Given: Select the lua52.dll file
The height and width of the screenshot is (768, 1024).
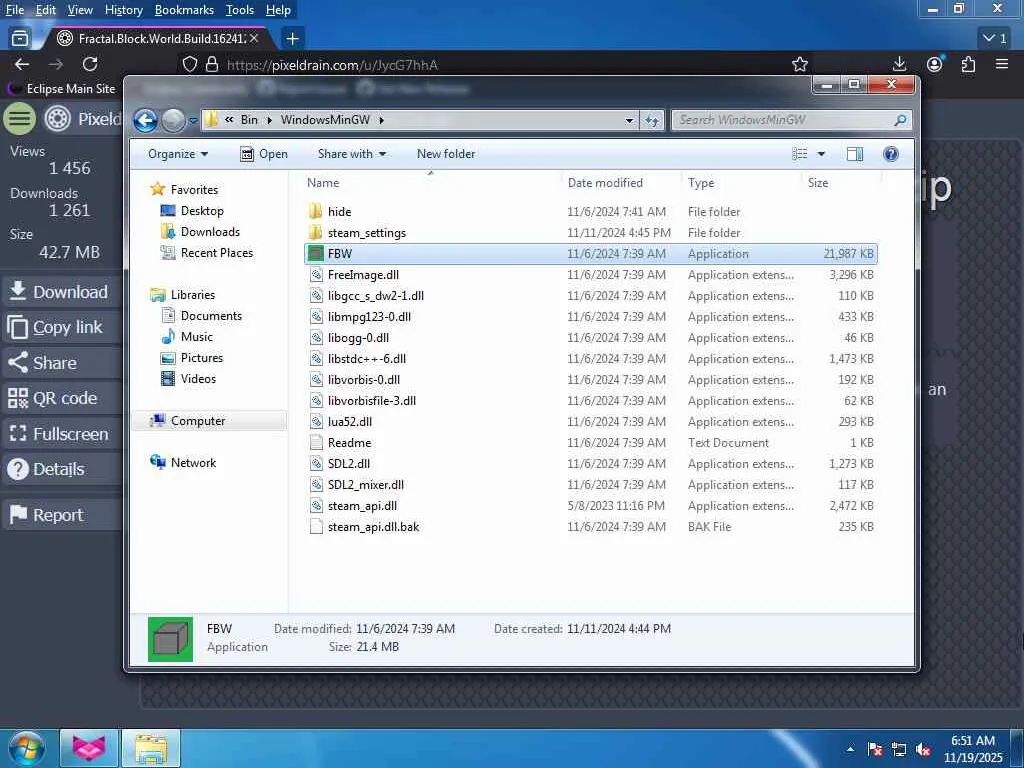Looking at the screenshot, I should [x=591, y=422].
